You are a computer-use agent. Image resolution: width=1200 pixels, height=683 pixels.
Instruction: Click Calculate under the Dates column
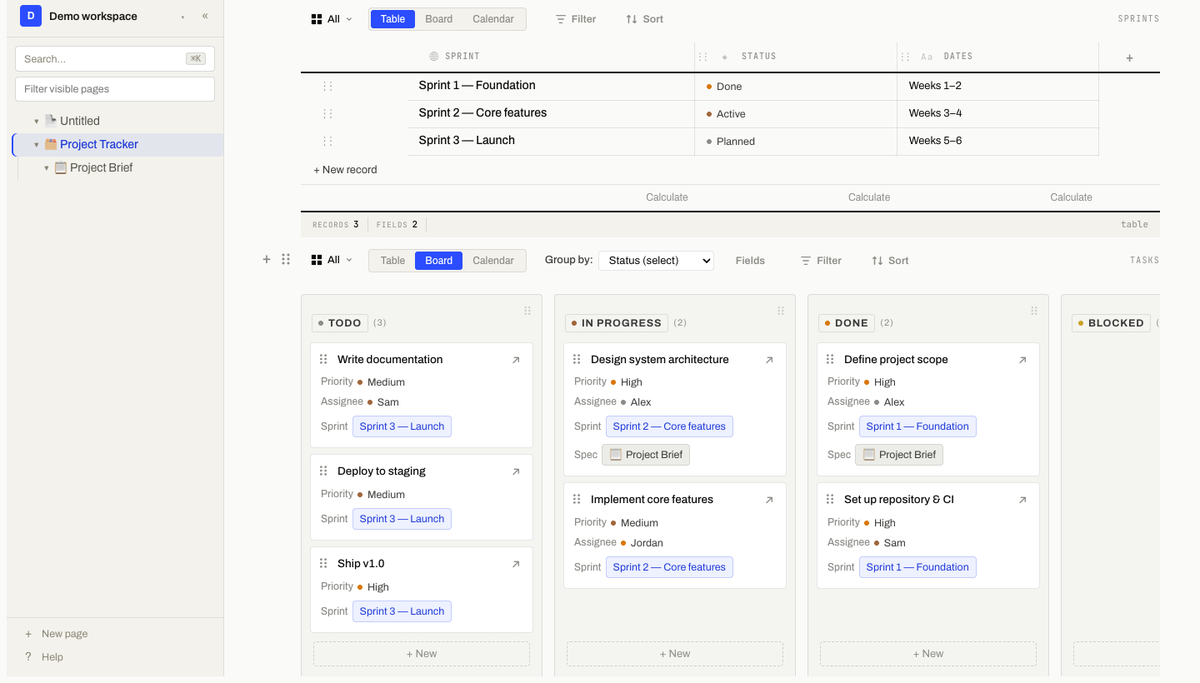[1071, 197]
